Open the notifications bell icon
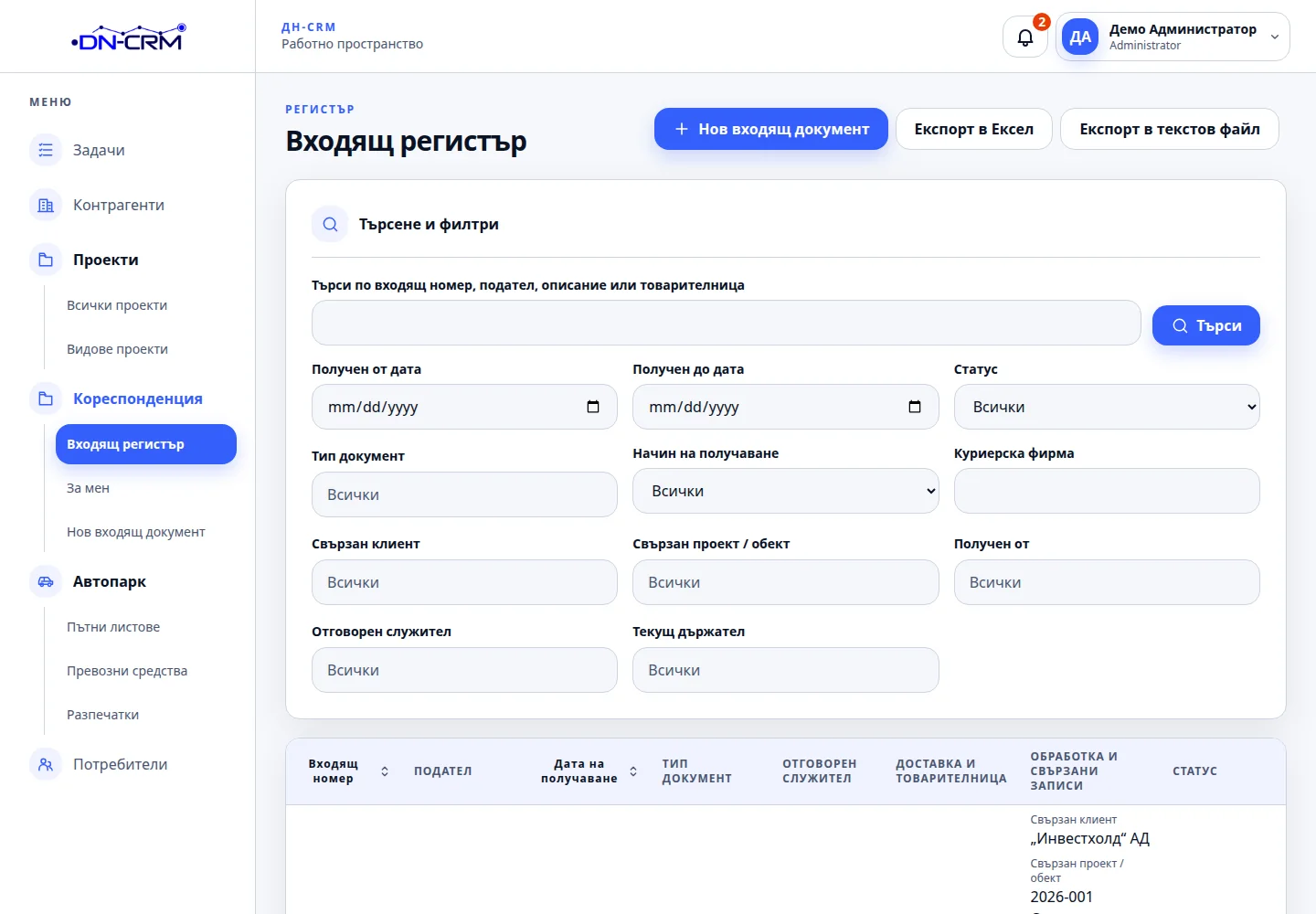1316x914 pixels. pyautogui.click(x=1025, y=37)
